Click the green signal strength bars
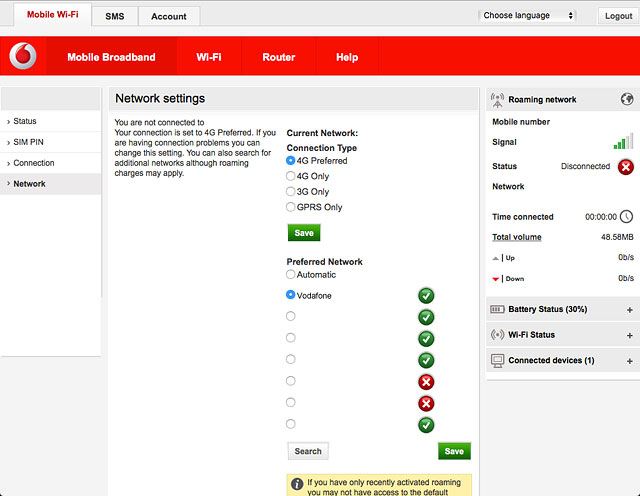The height and width of the screenshot is (496, 640). click(623, 141)
